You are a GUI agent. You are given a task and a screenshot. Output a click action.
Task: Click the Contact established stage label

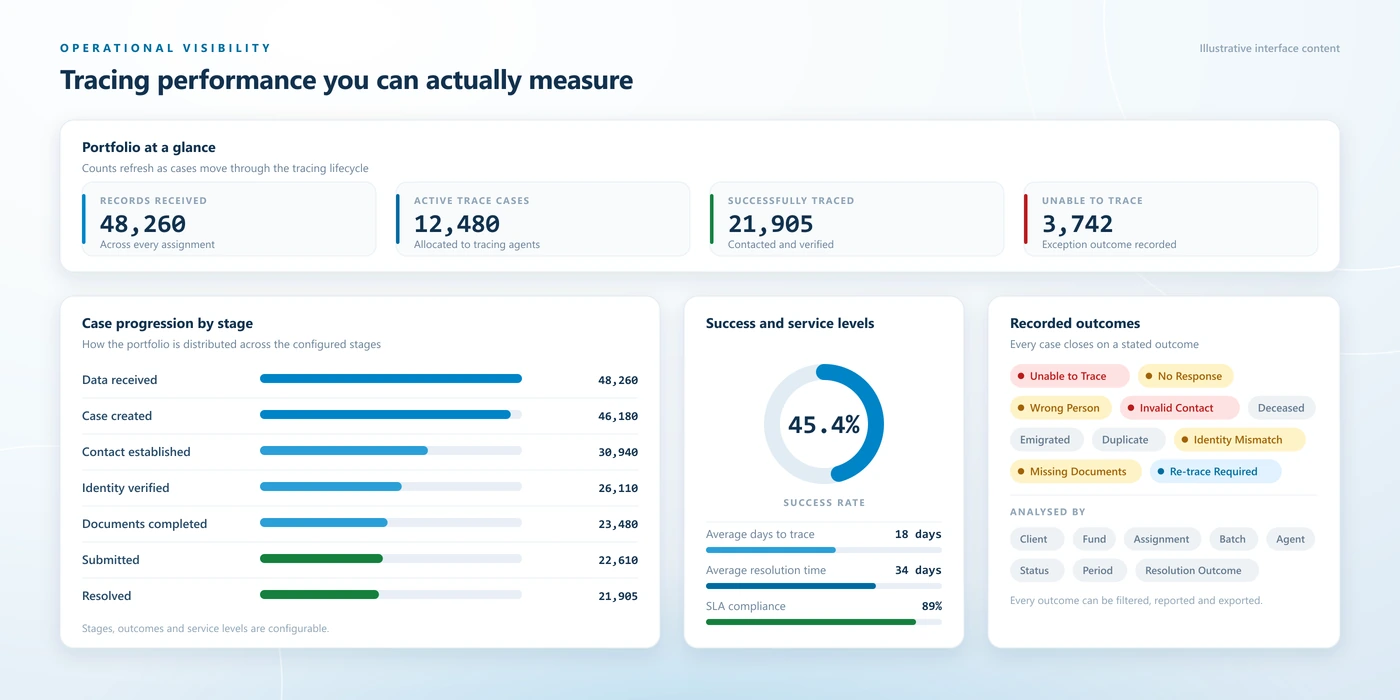136,452
